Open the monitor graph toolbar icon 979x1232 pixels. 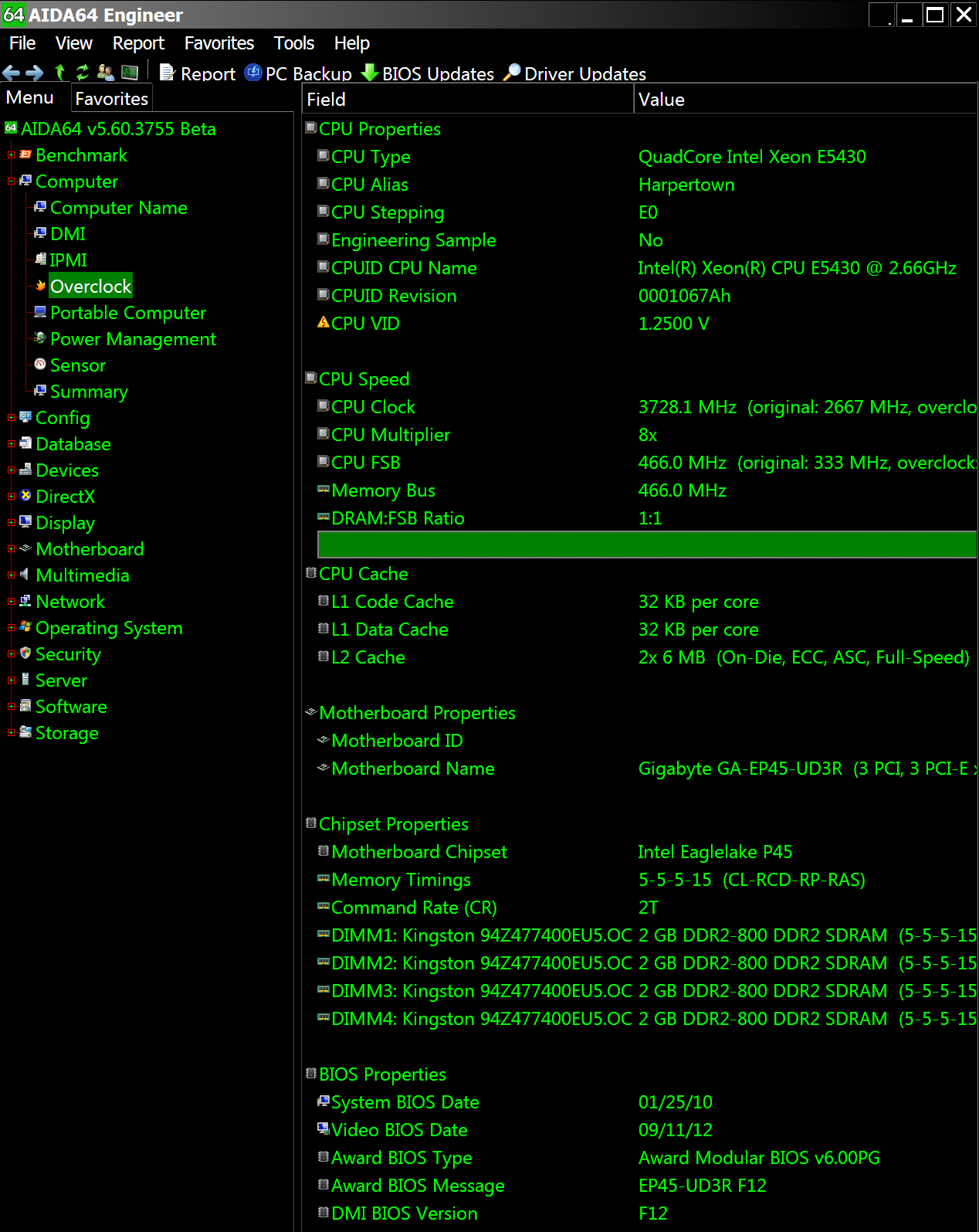point(130,73)
